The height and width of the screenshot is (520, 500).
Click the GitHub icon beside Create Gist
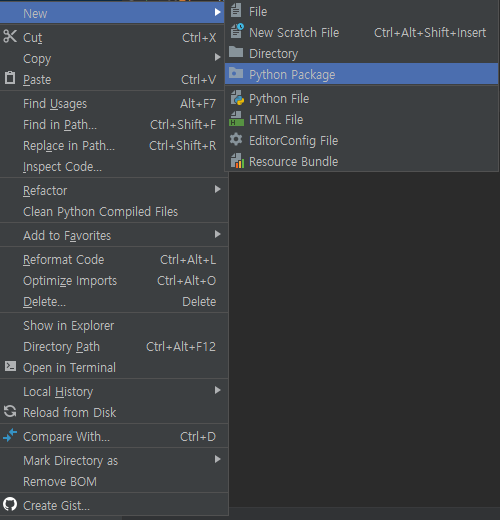pyautogui.click(x=10, y=504)
